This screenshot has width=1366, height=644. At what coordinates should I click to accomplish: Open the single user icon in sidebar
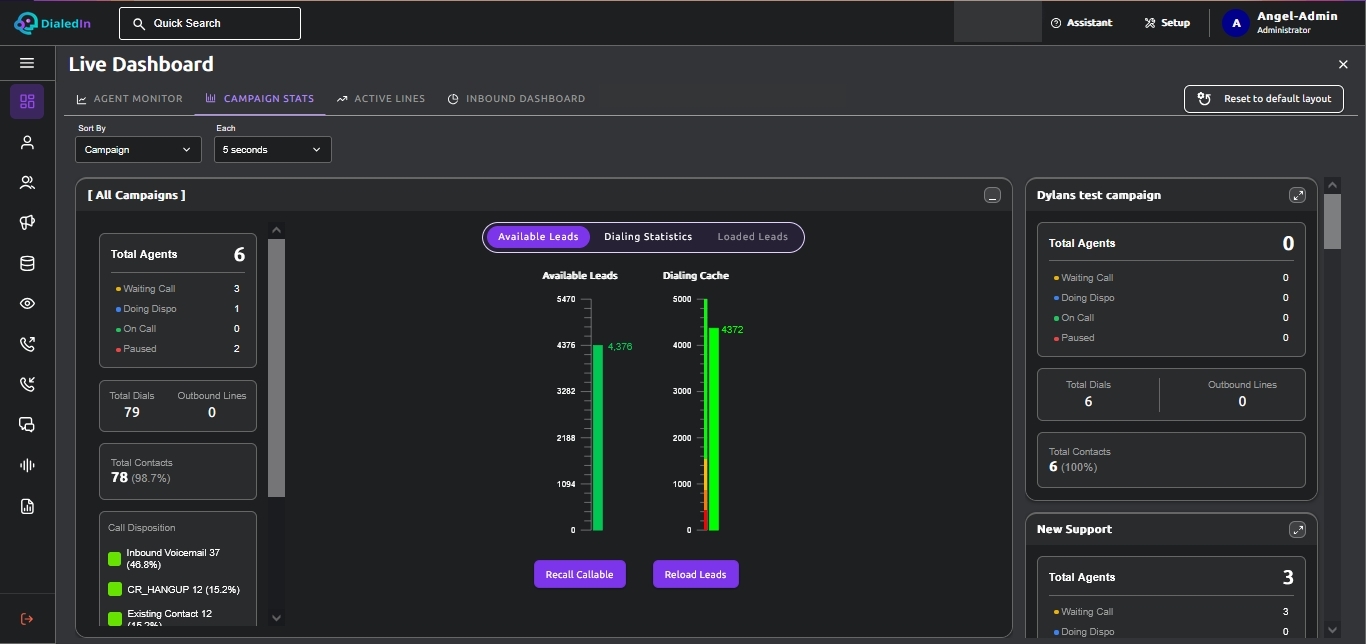tap(27, 143)
